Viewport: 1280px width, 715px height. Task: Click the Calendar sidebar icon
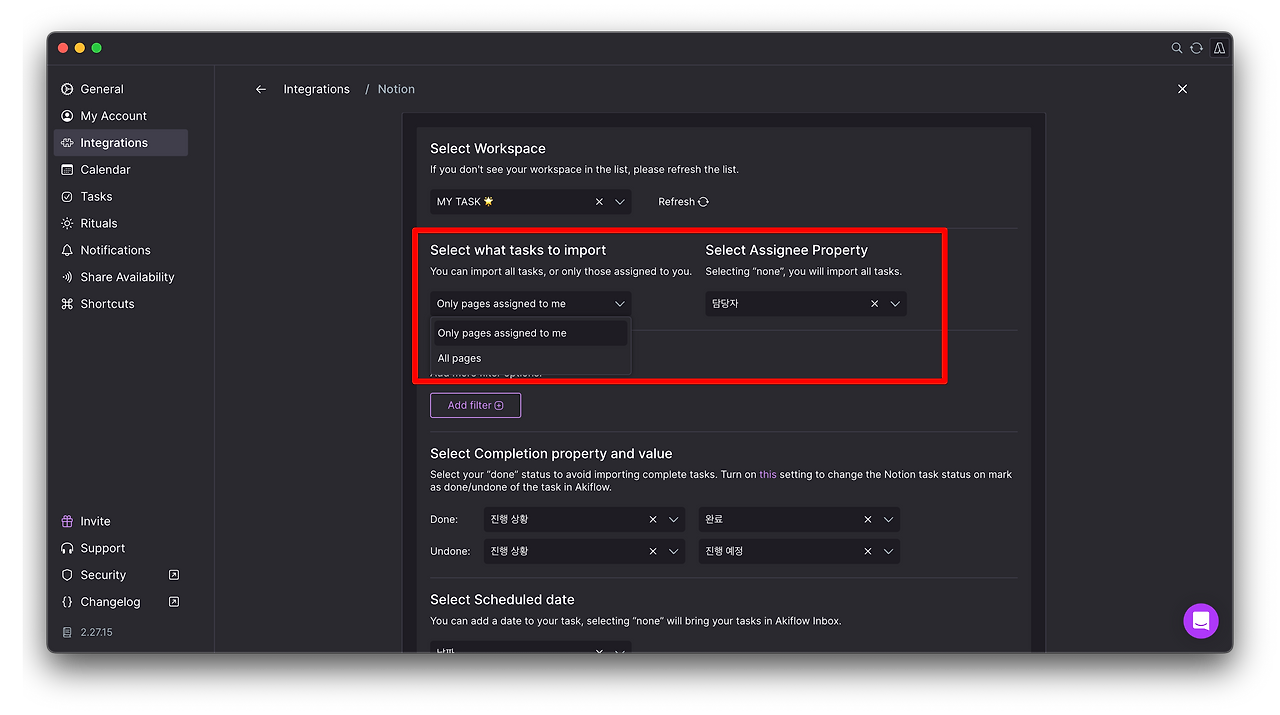click(x=67, y=170)
